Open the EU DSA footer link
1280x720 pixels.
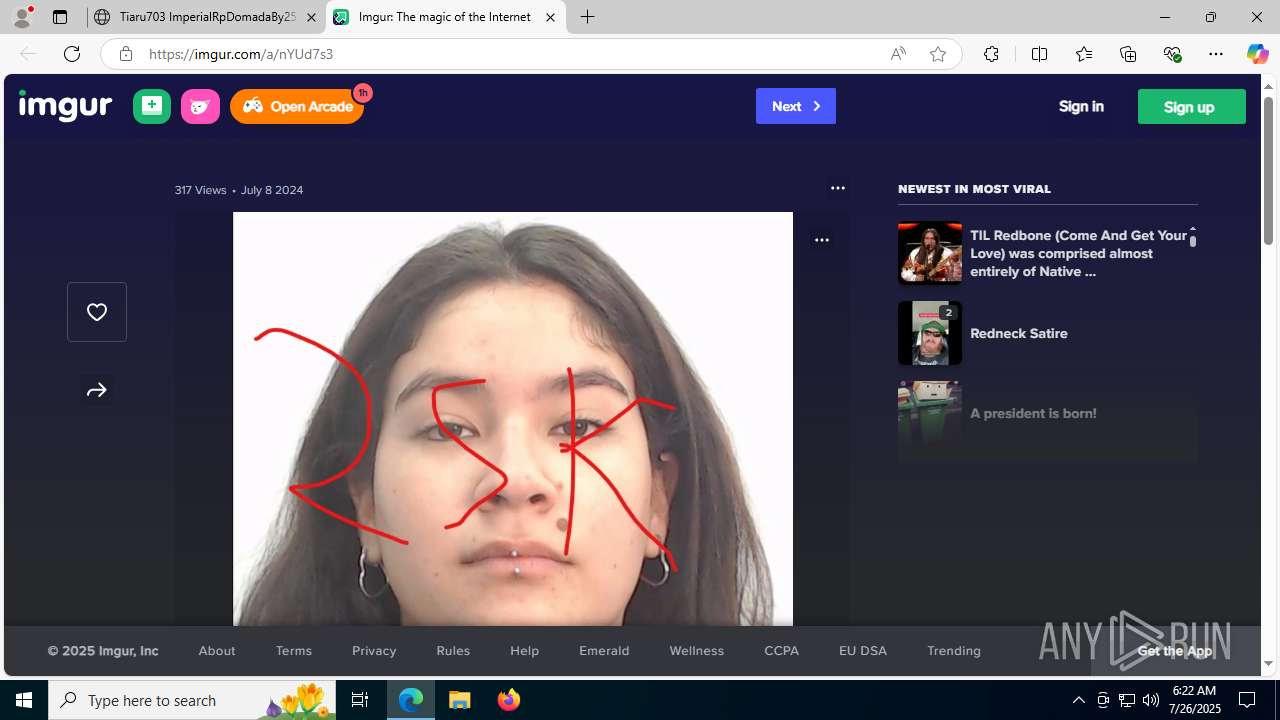pyautogui.click(x=863, y=650)
